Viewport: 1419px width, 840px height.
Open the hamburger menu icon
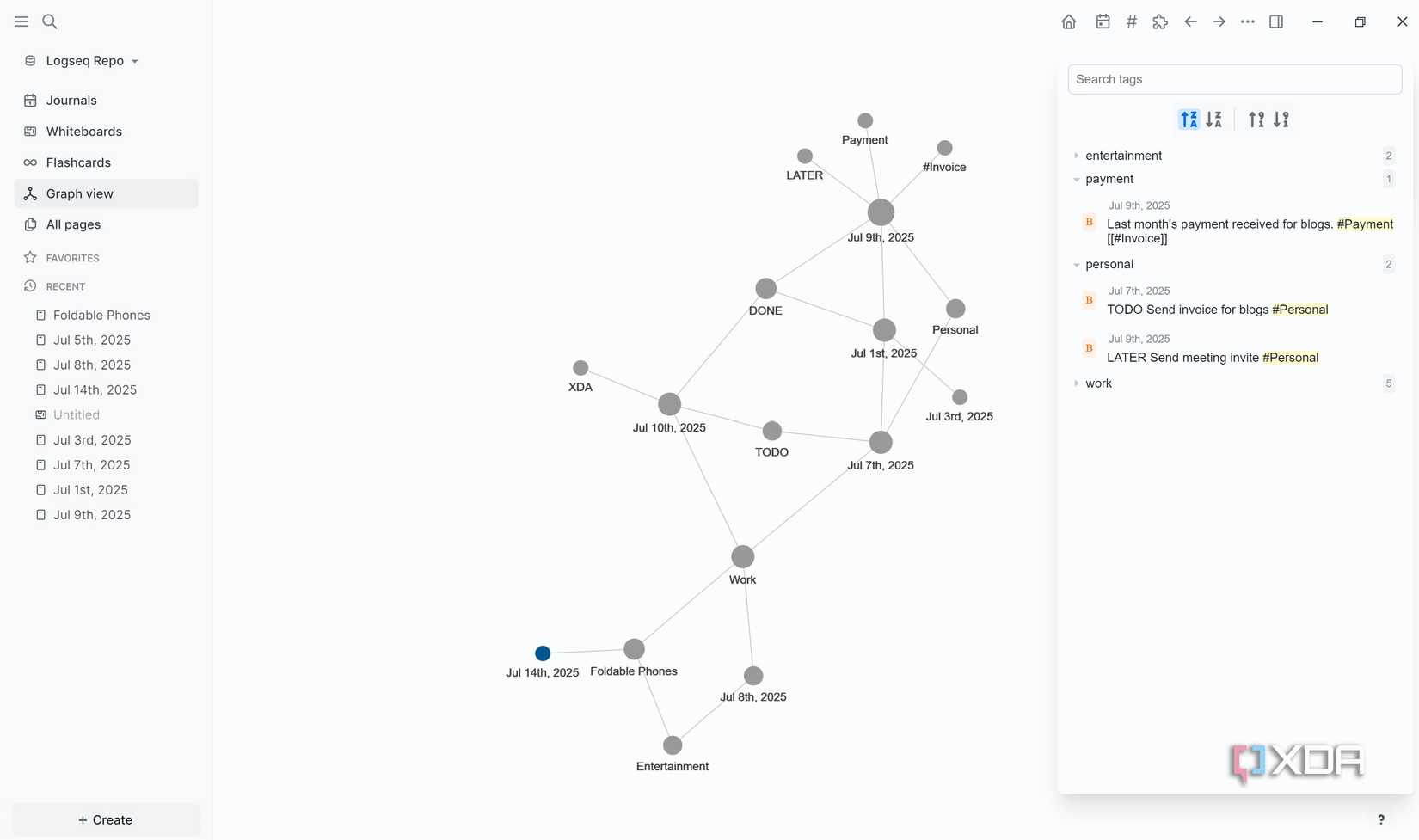tap(21, 21)
